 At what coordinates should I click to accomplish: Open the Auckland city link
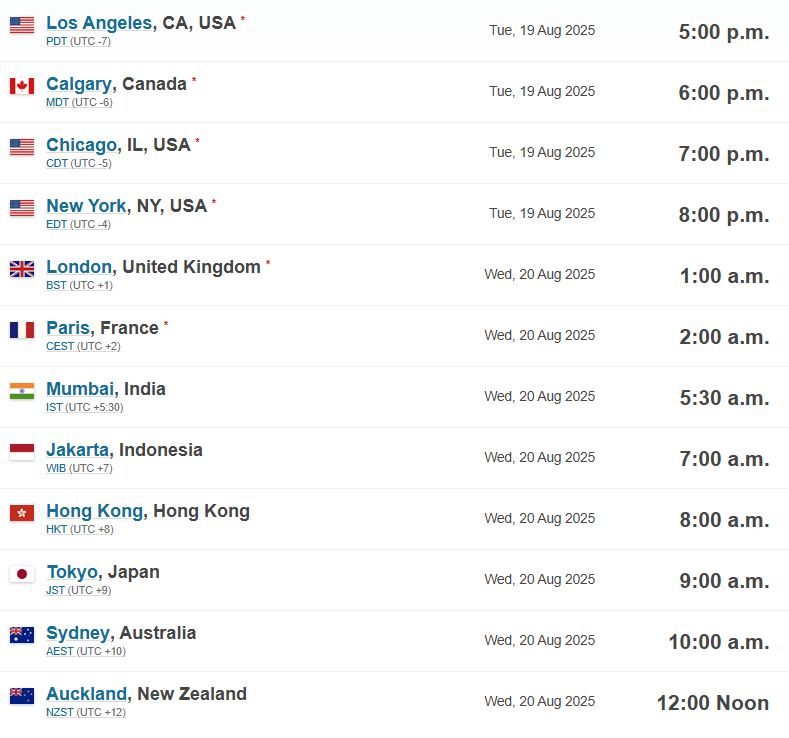coord(87,694)
